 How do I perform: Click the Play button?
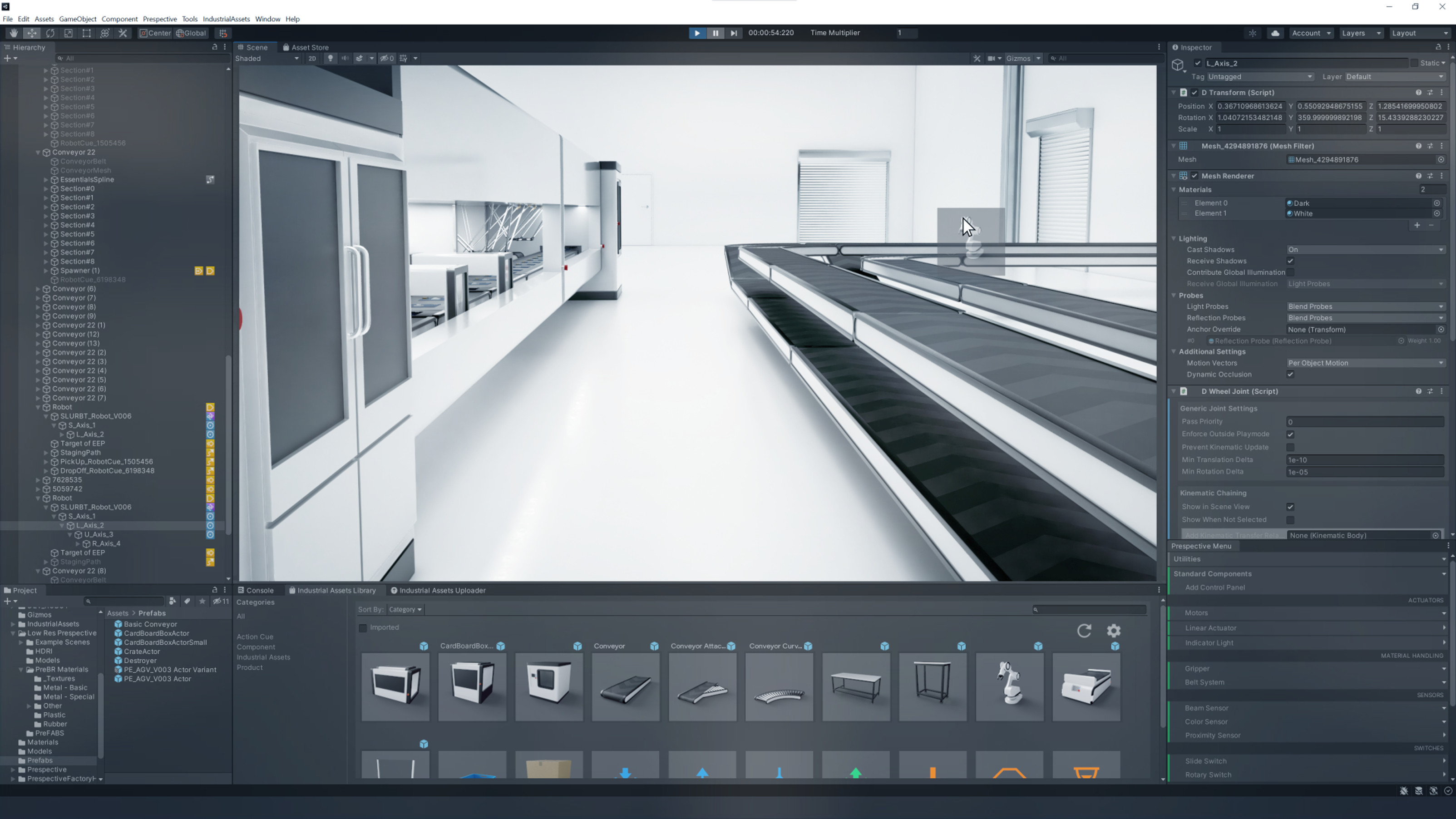tap(697, 33)
